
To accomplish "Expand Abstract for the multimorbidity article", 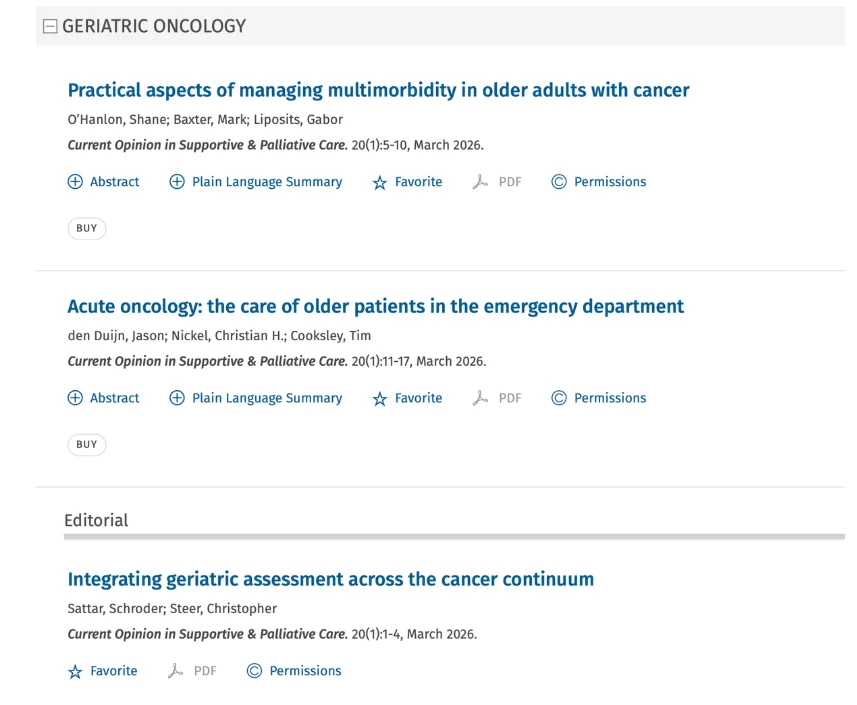I will (75, 182).
